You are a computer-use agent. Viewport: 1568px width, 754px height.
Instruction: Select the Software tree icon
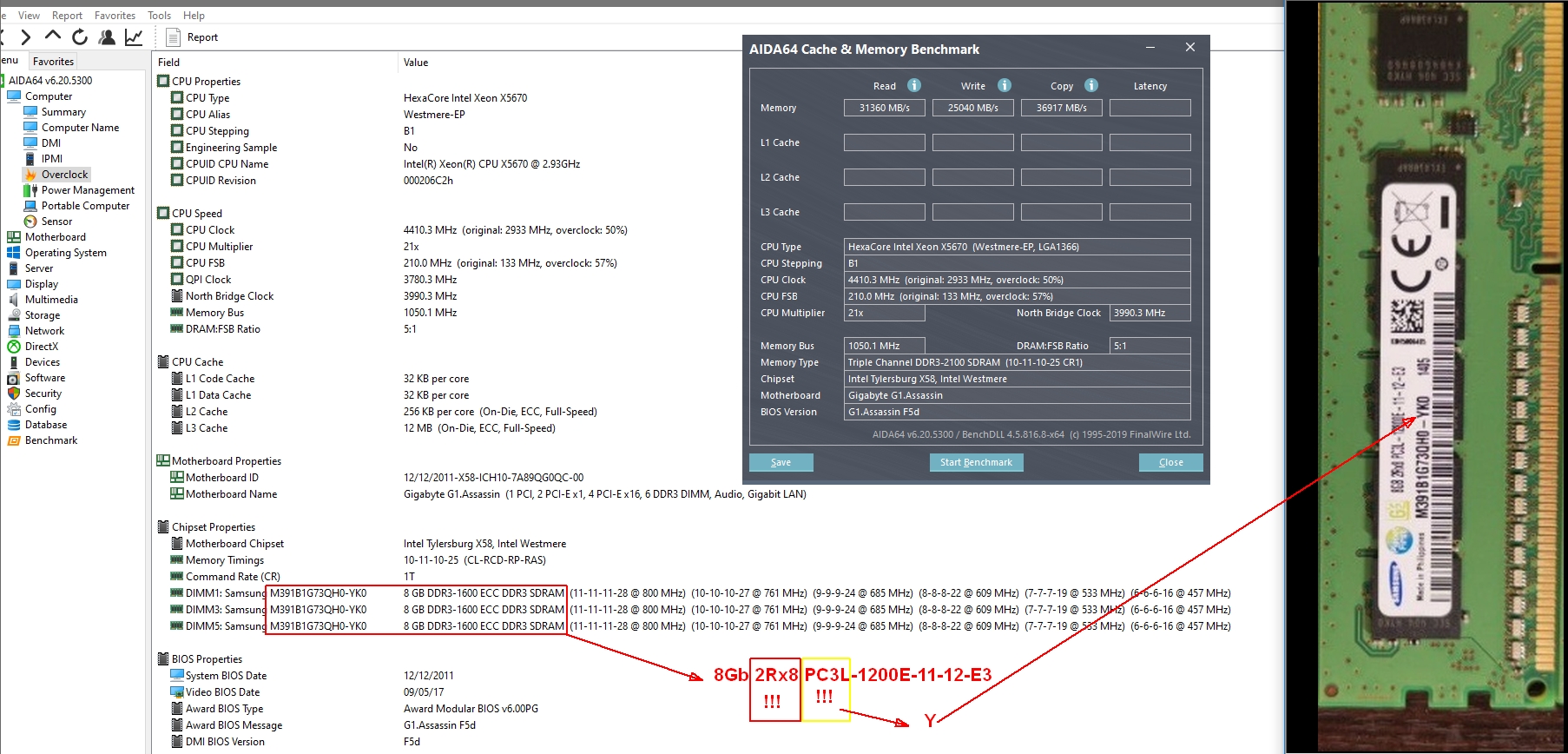pos(14,378)
